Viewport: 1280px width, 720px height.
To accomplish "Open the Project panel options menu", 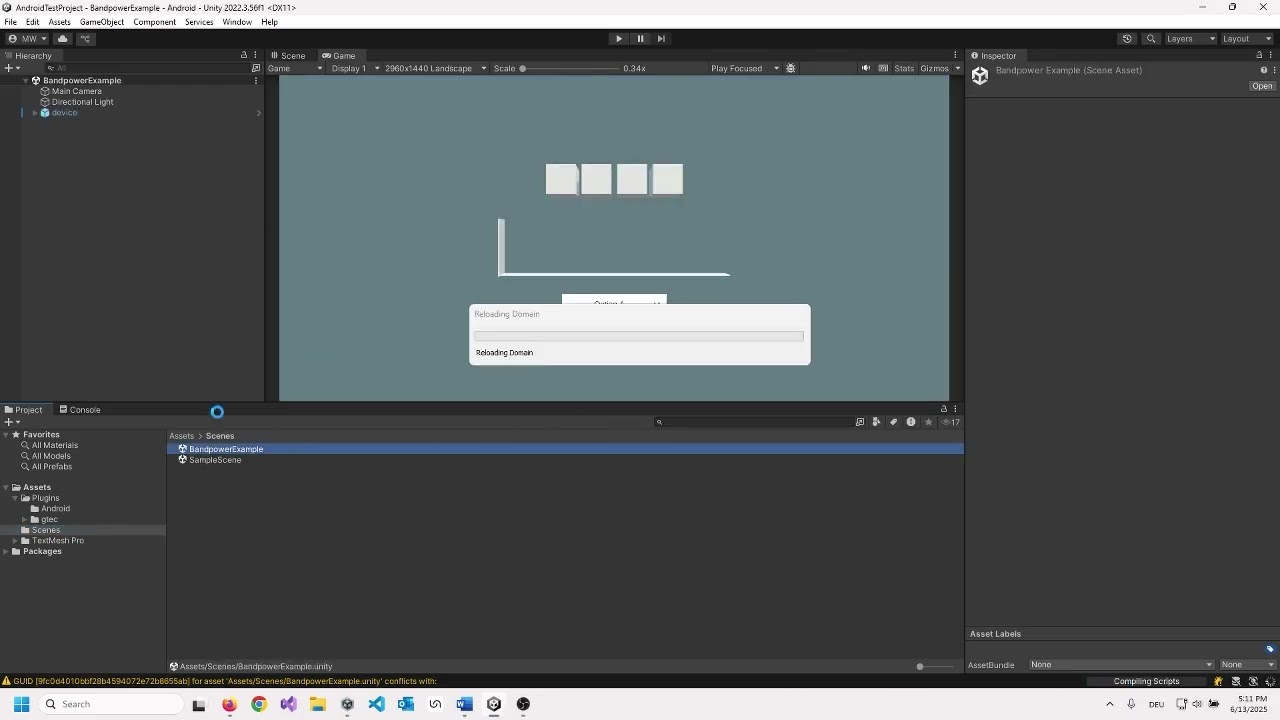I will coord(955,409).
